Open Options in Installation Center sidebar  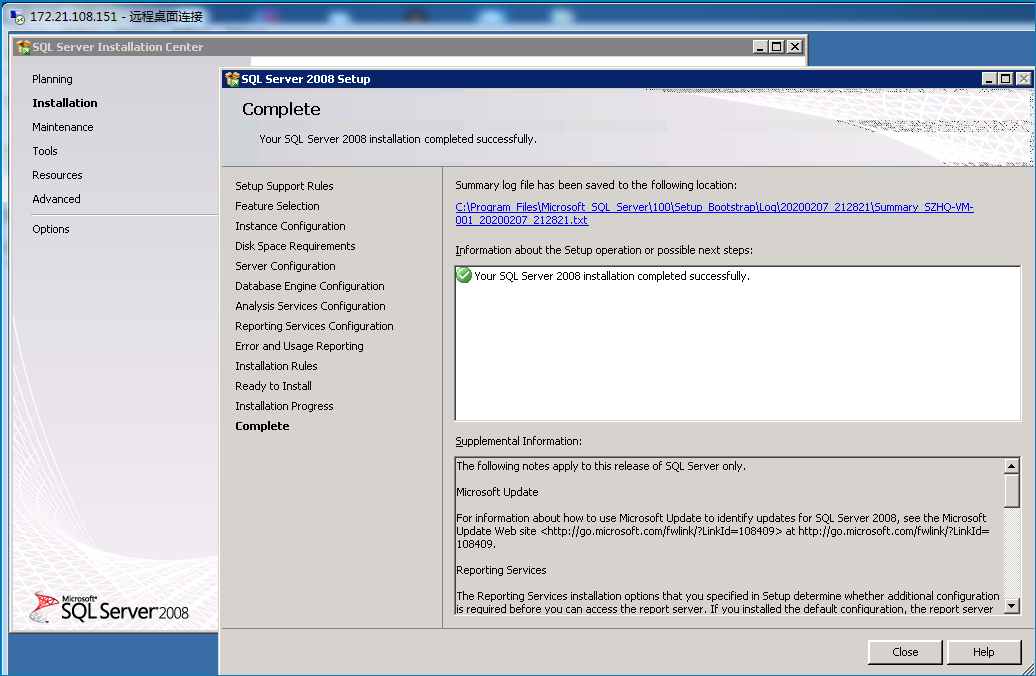[51, 229]
